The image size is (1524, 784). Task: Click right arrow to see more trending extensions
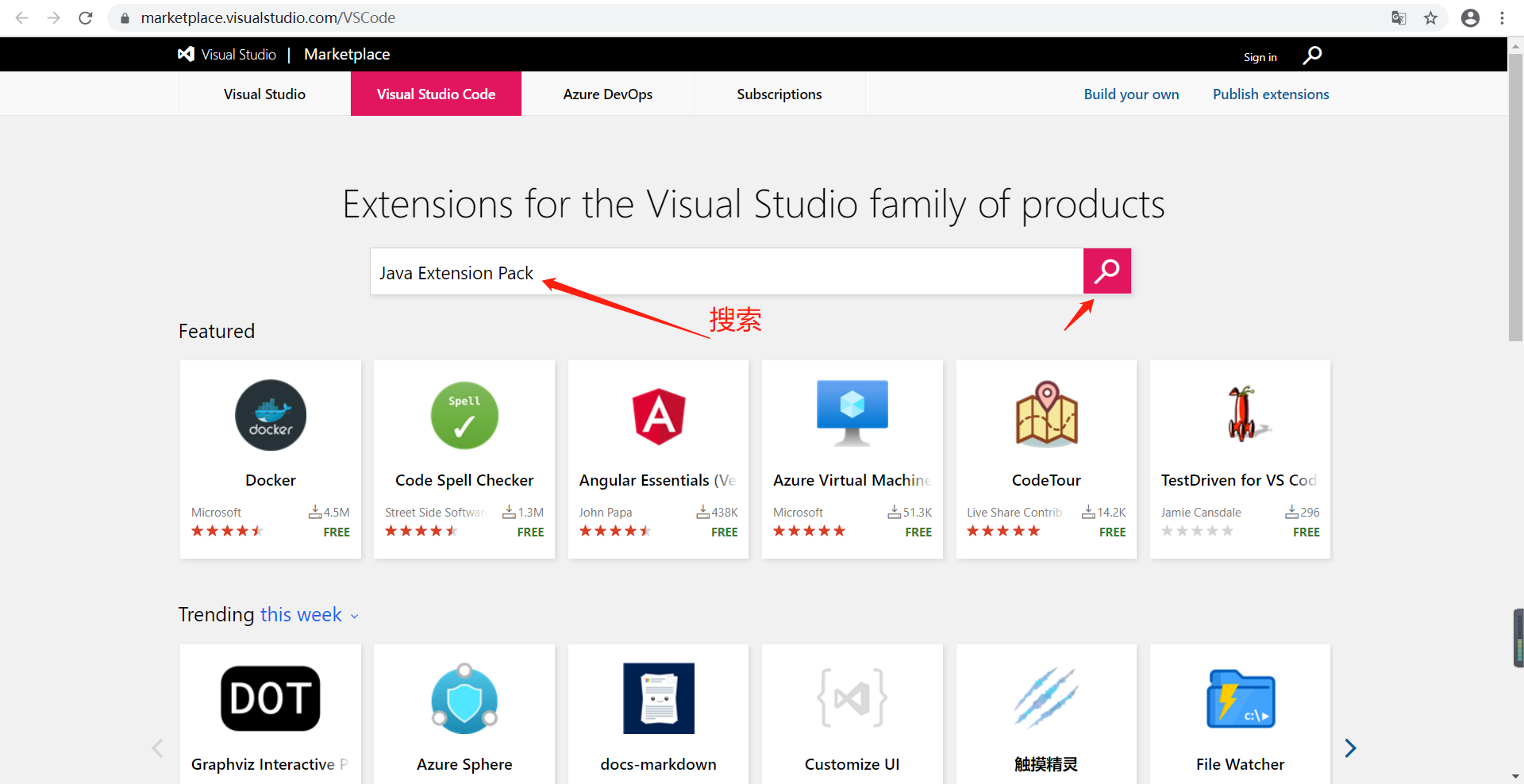tap(1349, 747)
